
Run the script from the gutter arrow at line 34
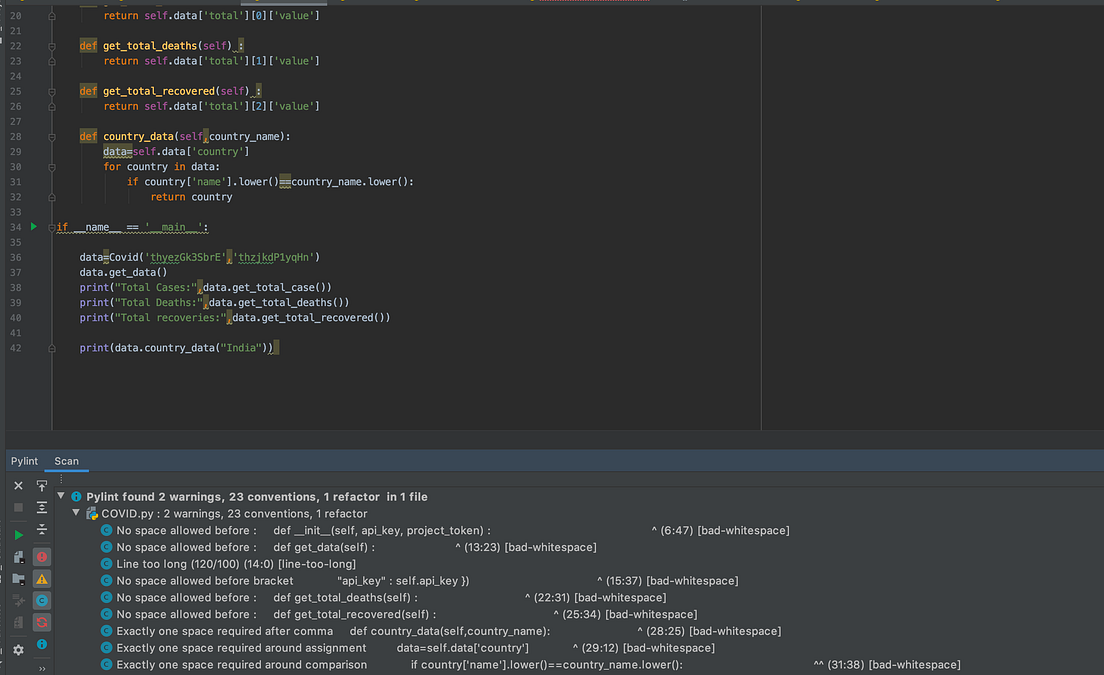point(32,227)
